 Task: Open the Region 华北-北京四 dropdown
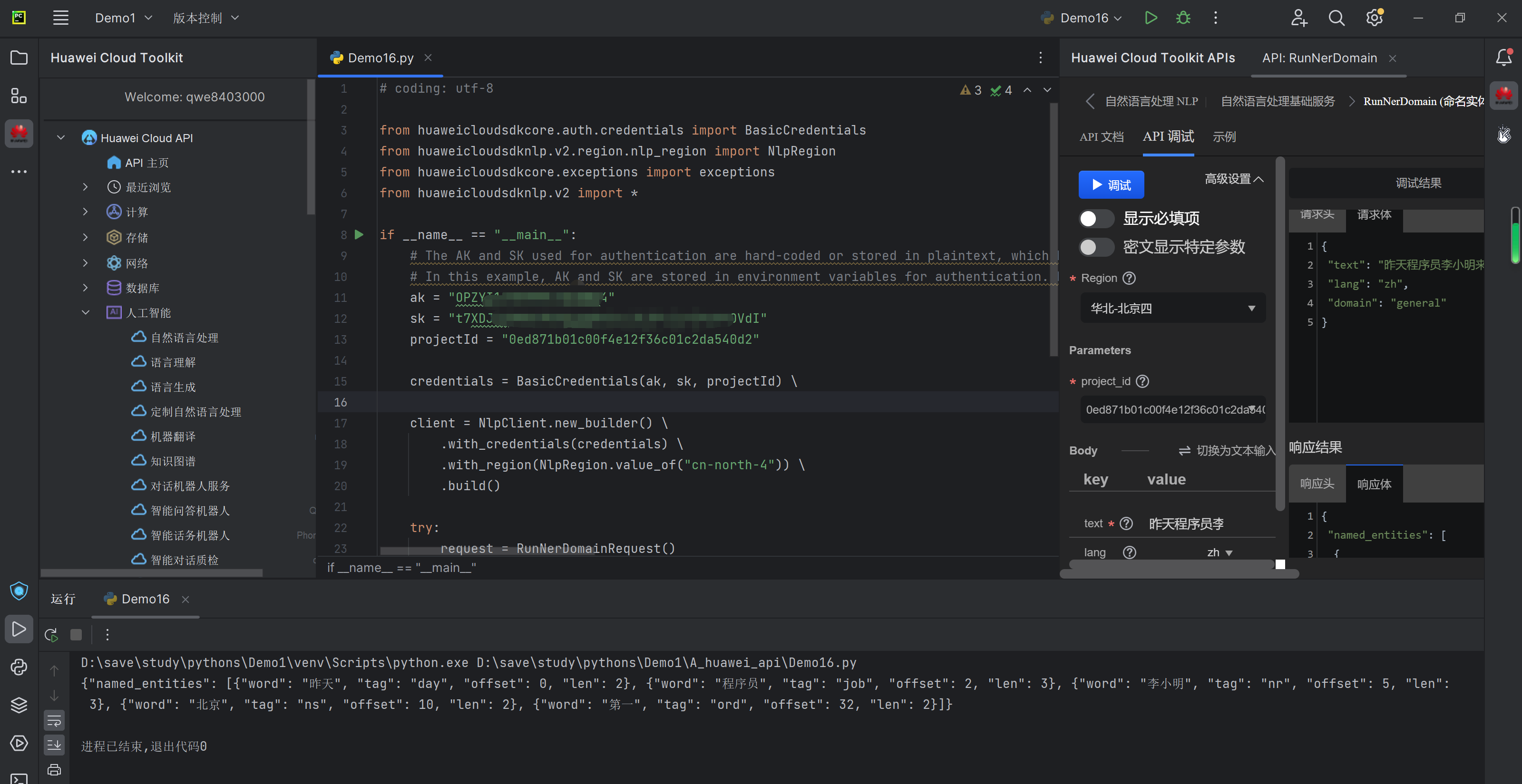(x=1172, y=309)
